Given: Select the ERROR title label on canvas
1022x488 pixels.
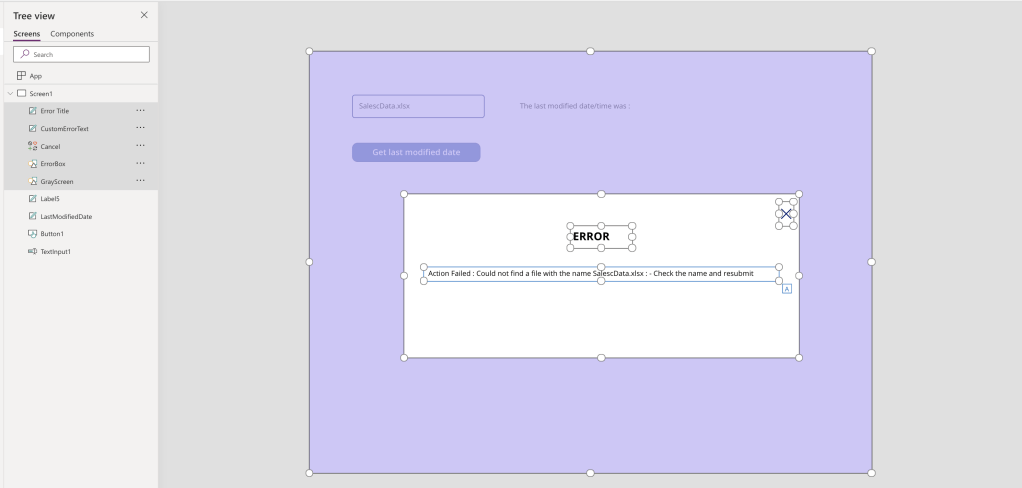Looking at the screenshot, I should click(x=591, y=237).
